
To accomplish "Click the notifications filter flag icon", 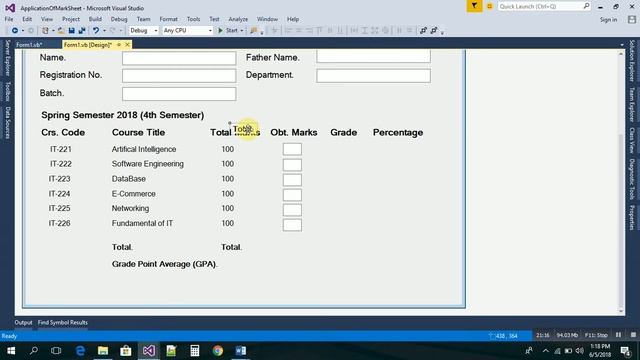I will click(474, 6).
